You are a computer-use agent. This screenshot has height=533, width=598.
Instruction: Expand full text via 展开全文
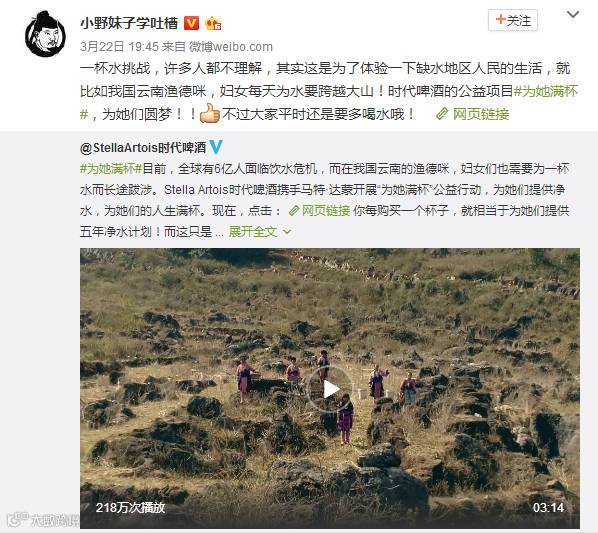point(253,231)
